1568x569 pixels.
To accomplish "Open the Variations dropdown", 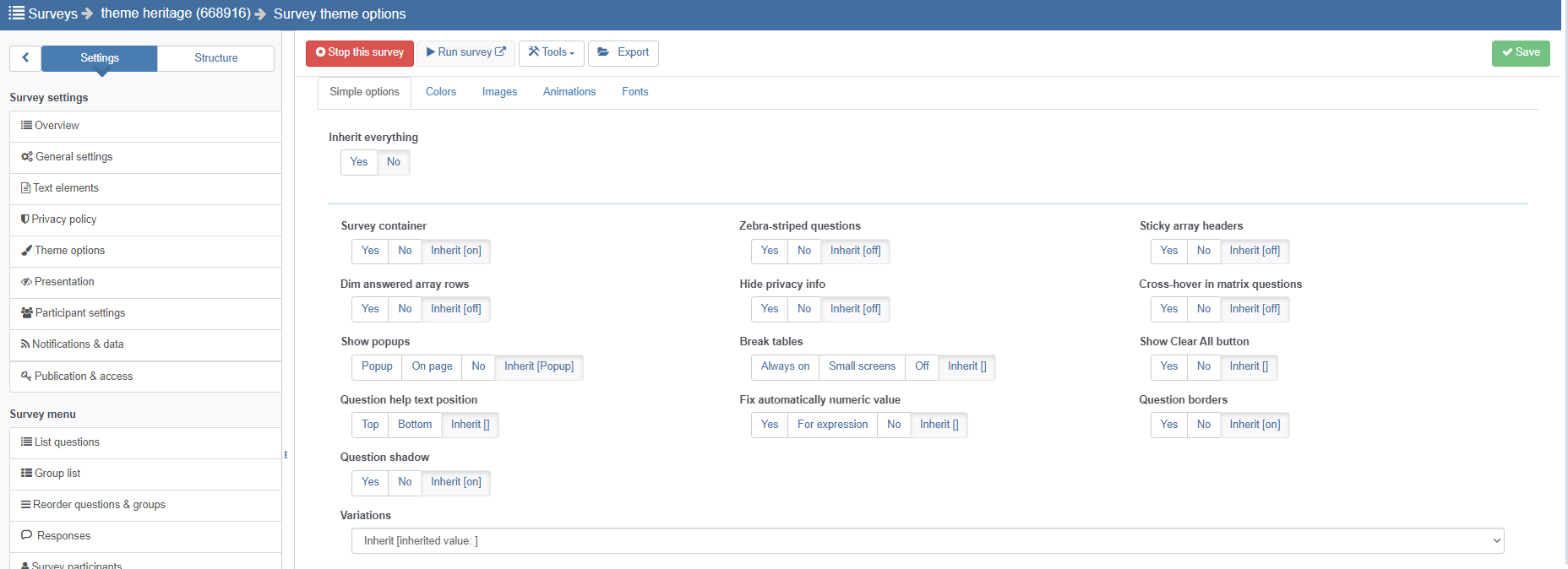I will (927, 541).
